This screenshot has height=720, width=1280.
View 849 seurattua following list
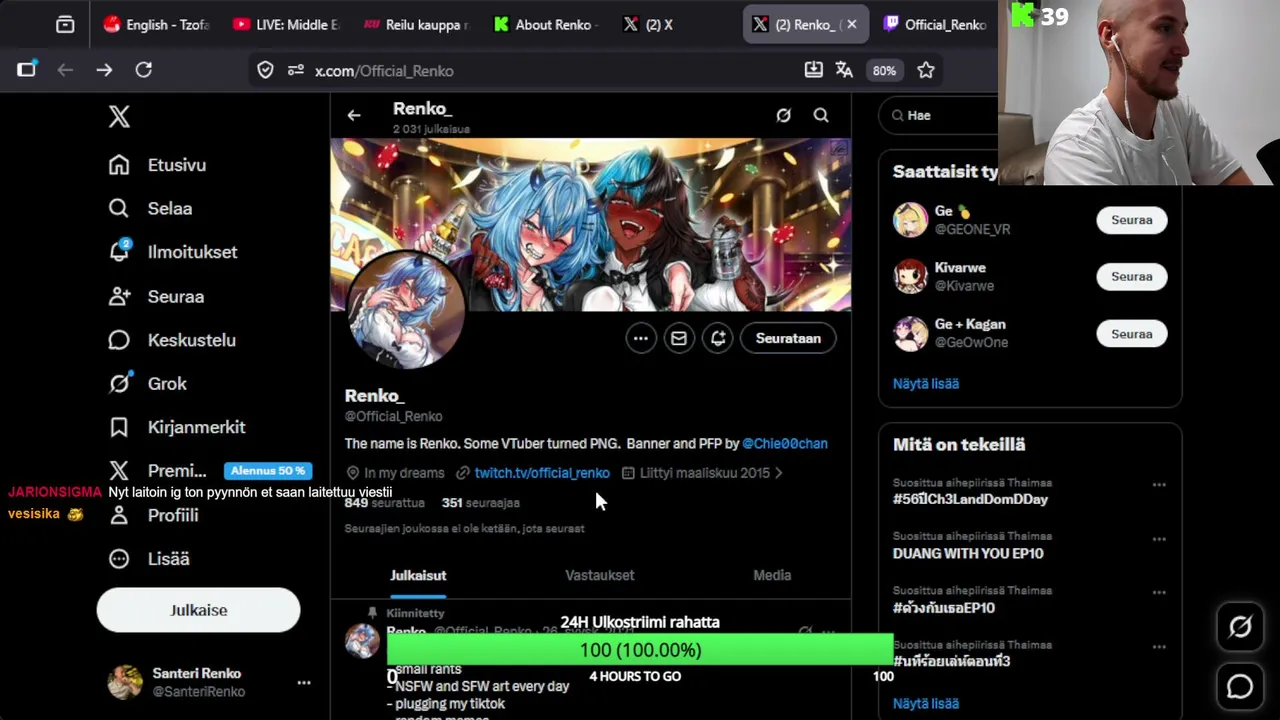click(385, 503)
